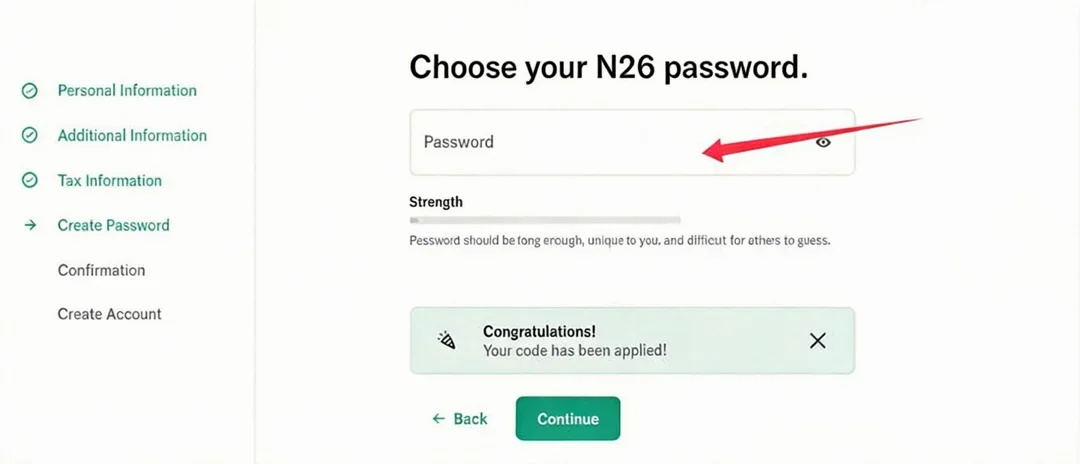Image resolution: width=1080 pixels, height=464 pixels.
Task: Click the party popper congratulations icon
Action: point(446,340)
